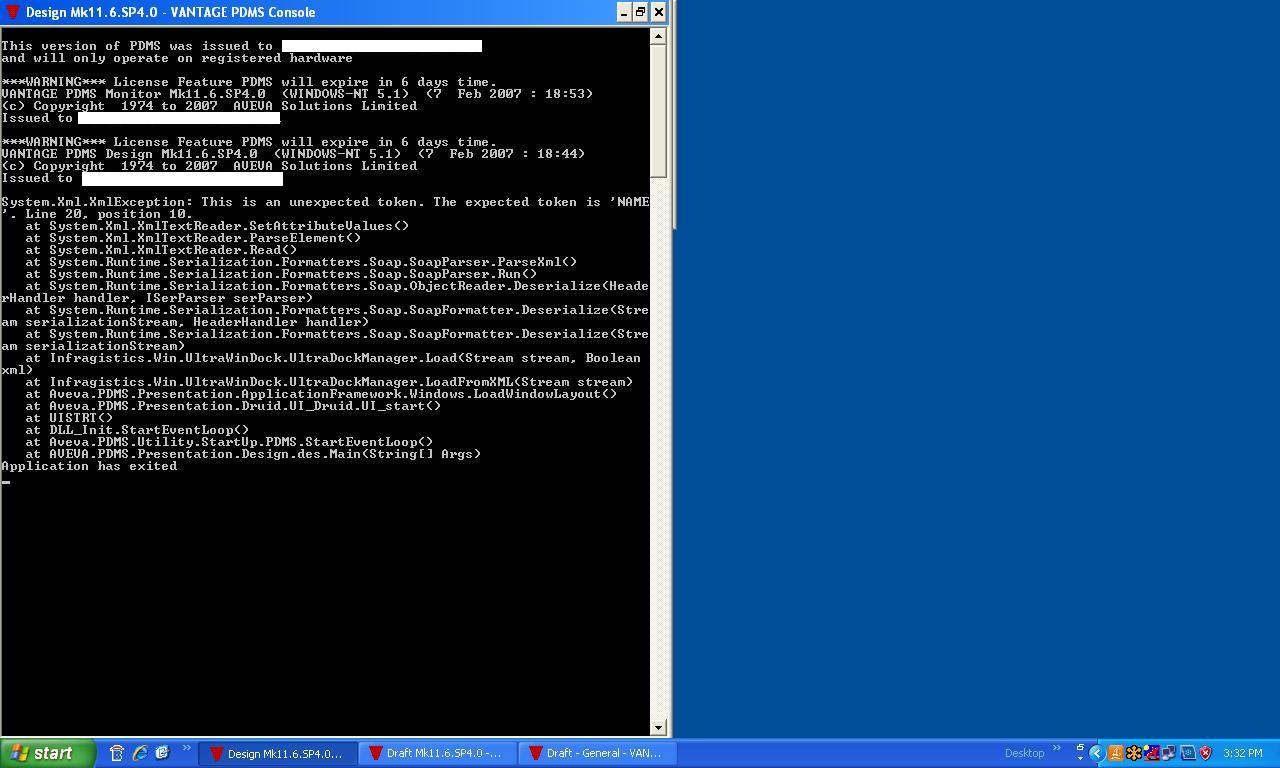The image size is (1280, 768).
Task: Click the 'UltraDockManager.LoadFromXML' stack line
Action: point(329,382)
